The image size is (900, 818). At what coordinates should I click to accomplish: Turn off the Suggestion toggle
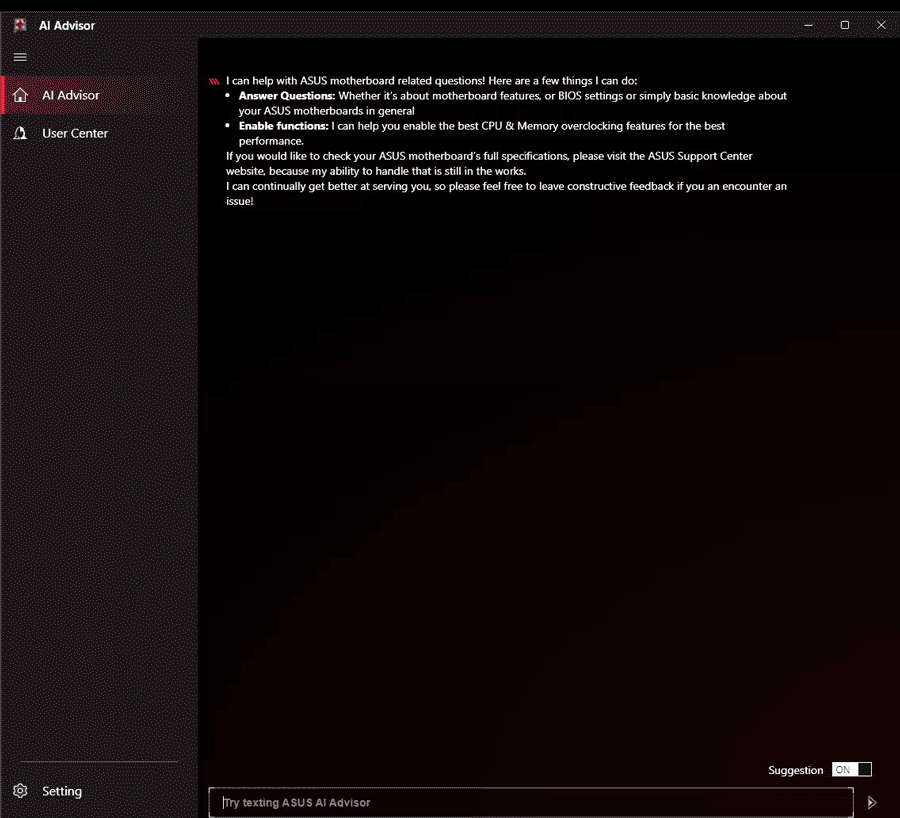click(851, 770)
